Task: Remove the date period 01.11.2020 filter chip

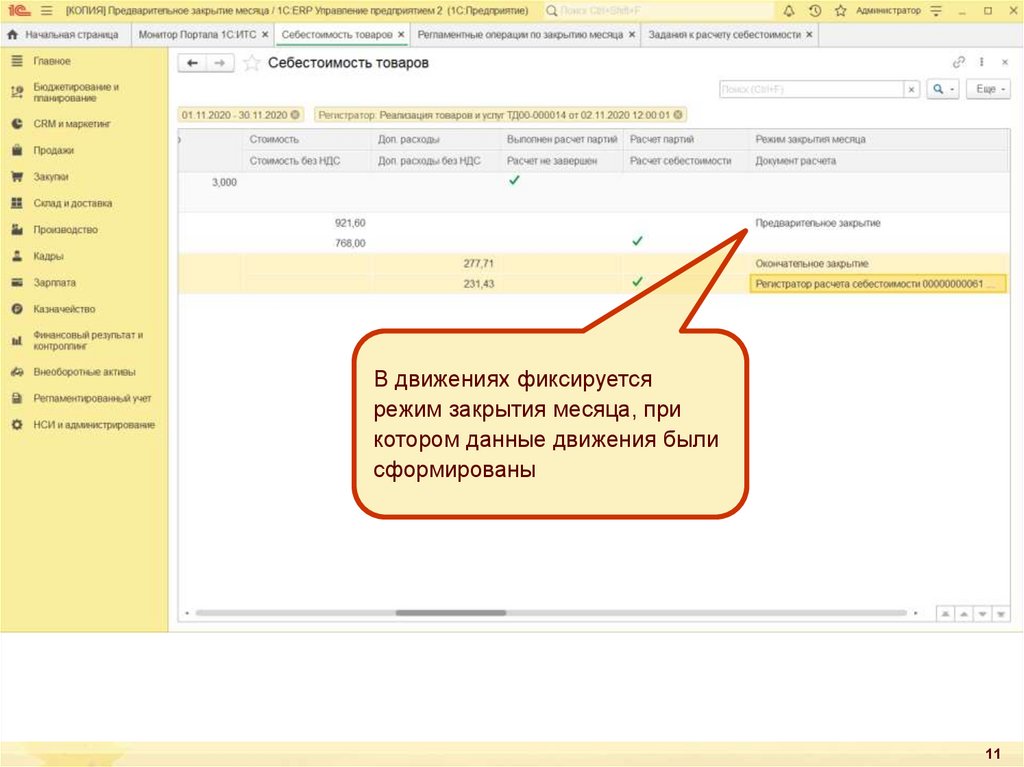Action: pos(295,115)
